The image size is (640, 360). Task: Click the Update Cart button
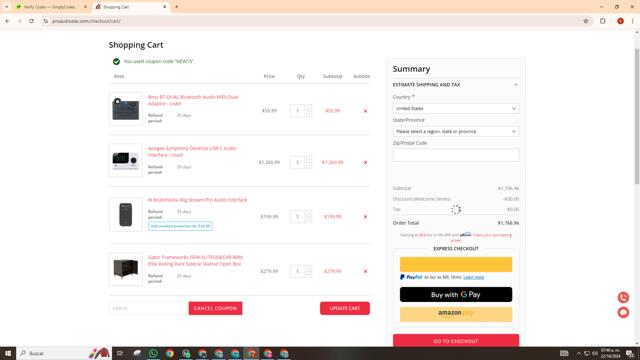(344, 308)
